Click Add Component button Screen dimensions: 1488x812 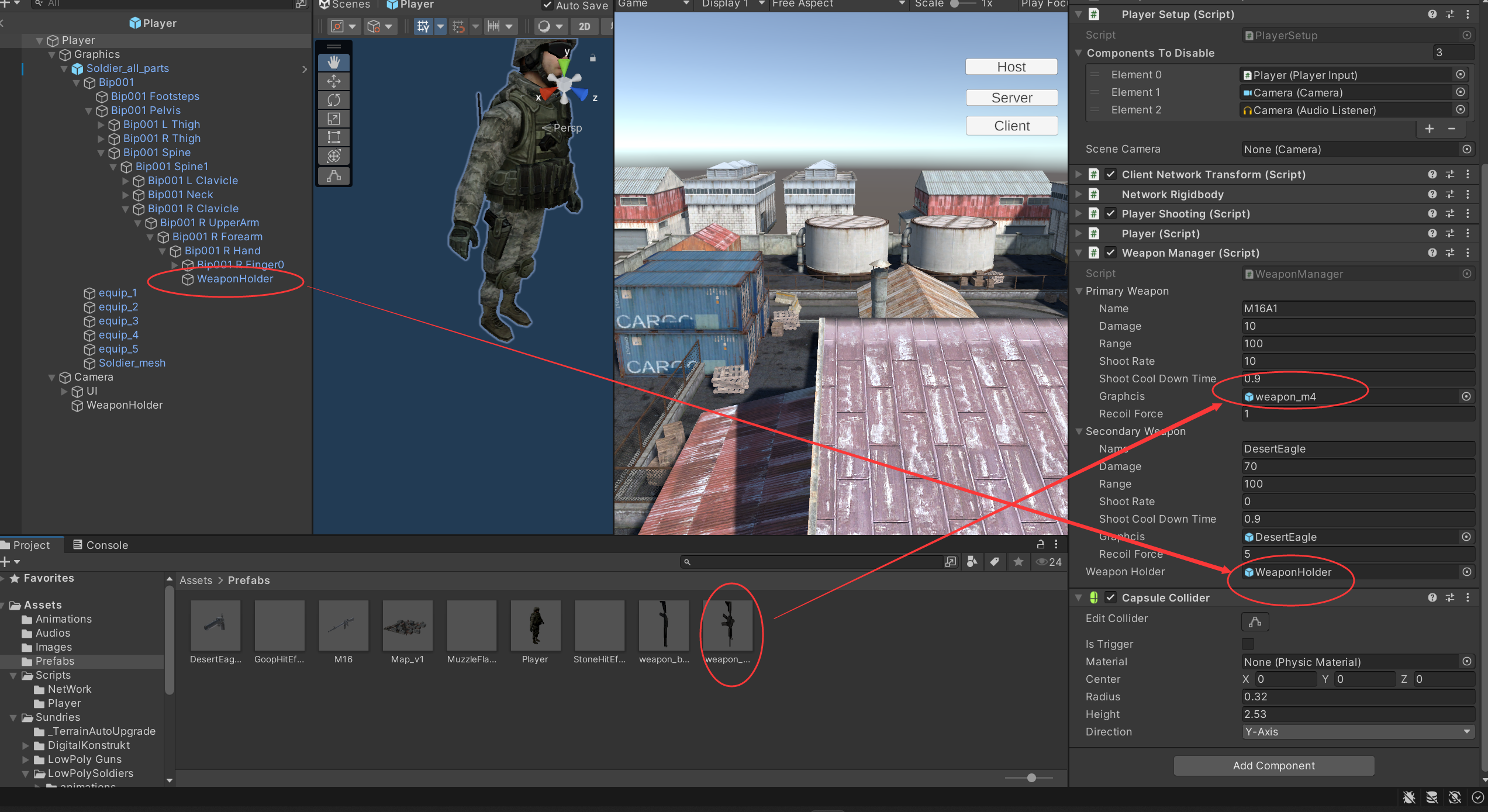coord(1274,765)
